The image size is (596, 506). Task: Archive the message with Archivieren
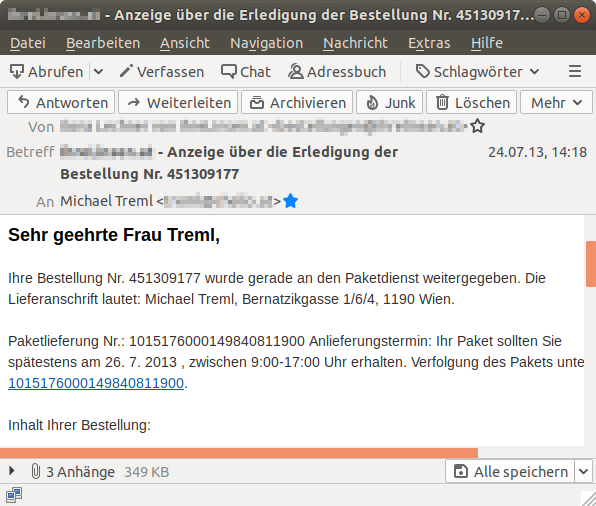pyautogui.click(x=297, y=102)
